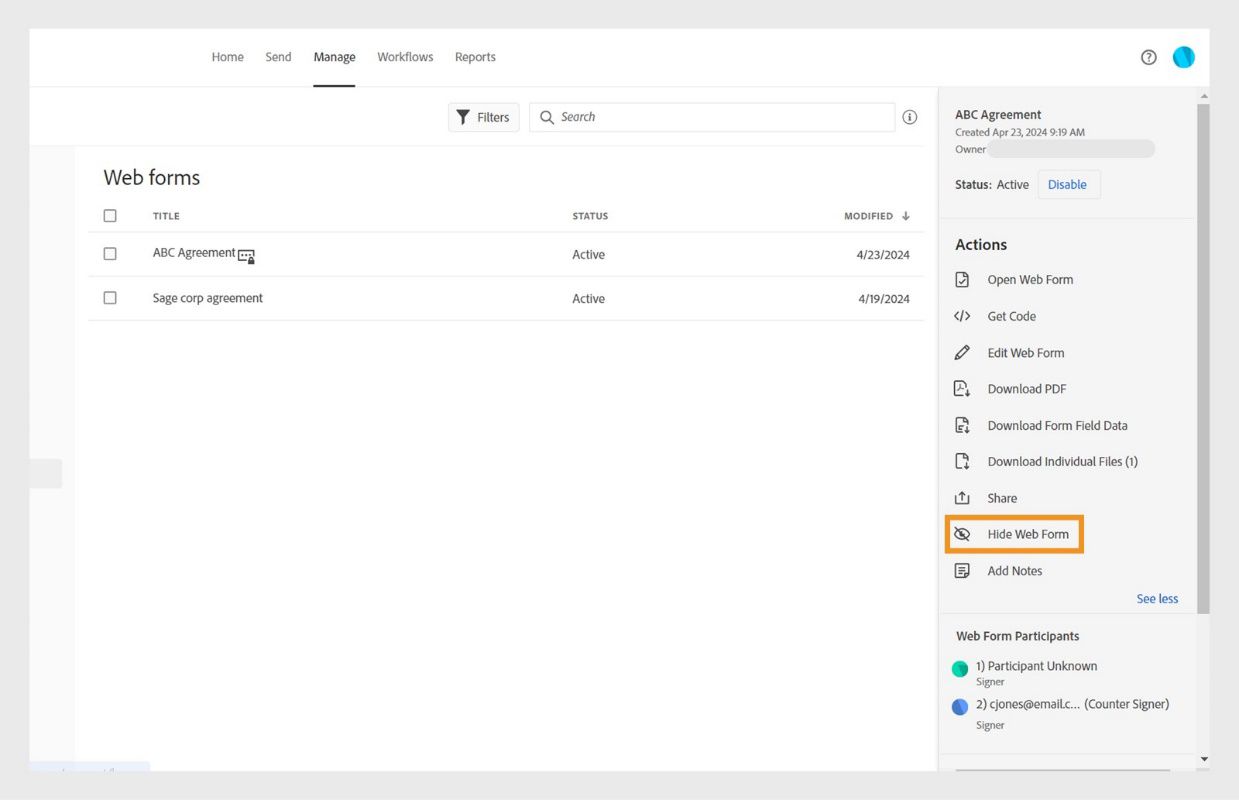Screen dimensions: 1239x800
Task: Open the user profile avatar
Action: point(1183,57)
